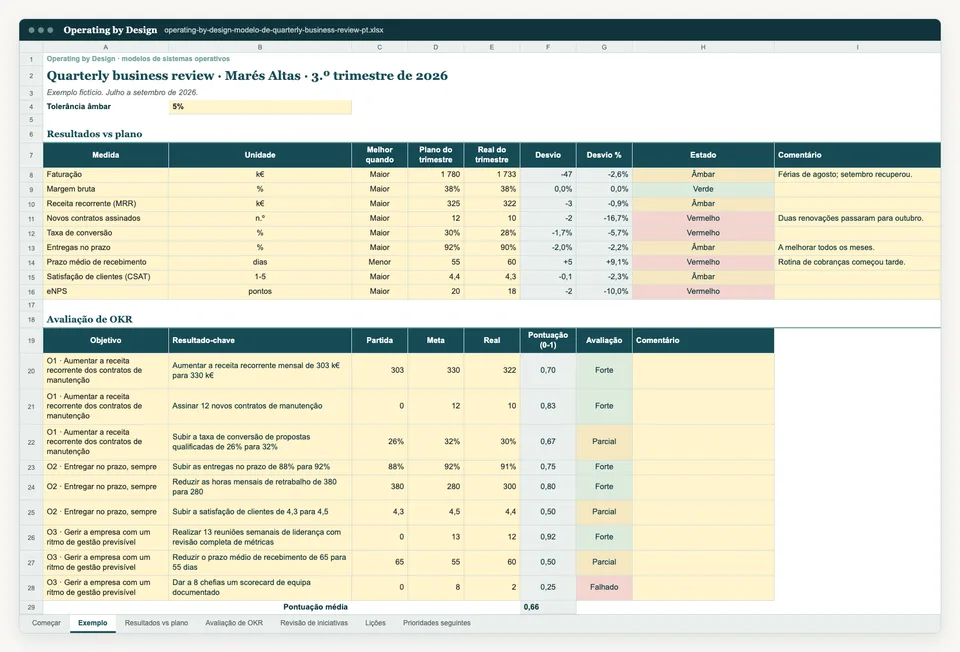Select column A header
The height and width of the screenshot is (652, 960).
105,47
